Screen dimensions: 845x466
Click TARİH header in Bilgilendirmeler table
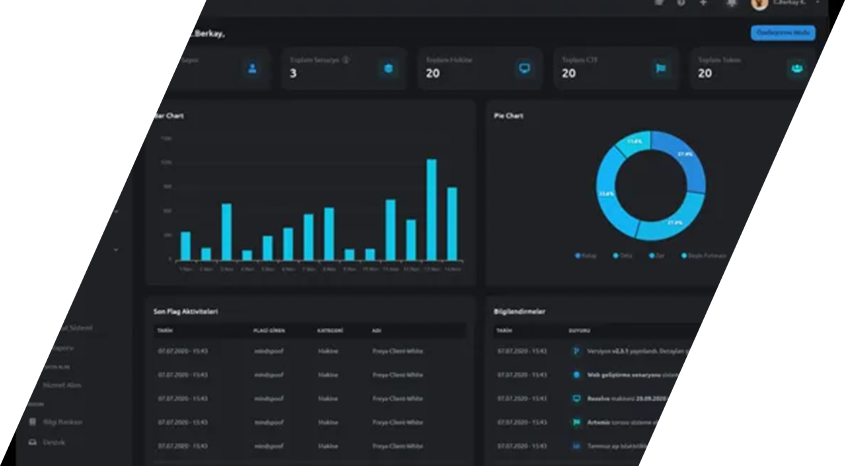tap(504, 331)
